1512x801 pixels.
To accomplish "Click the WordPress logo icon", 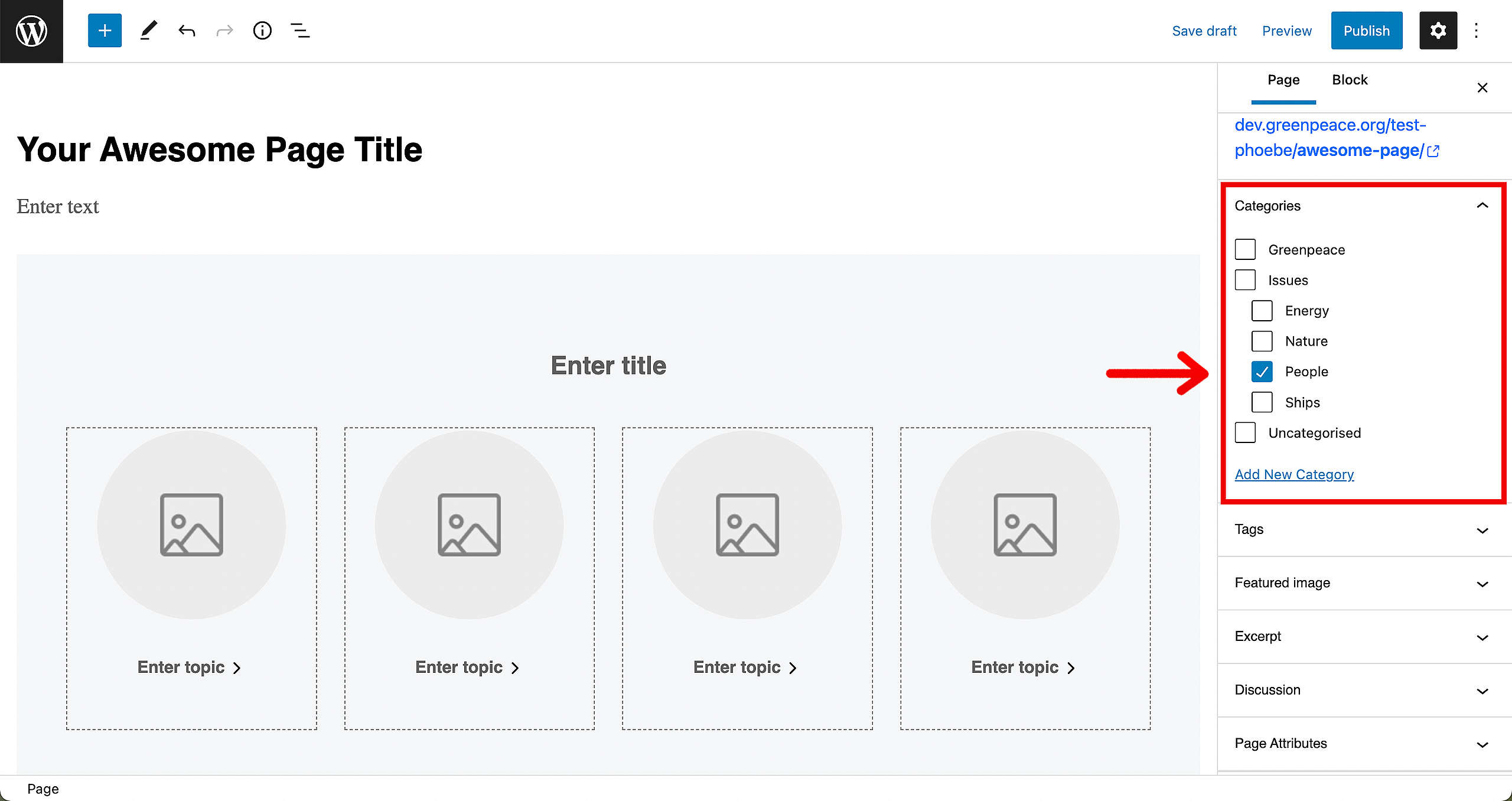I will [31, 31].
